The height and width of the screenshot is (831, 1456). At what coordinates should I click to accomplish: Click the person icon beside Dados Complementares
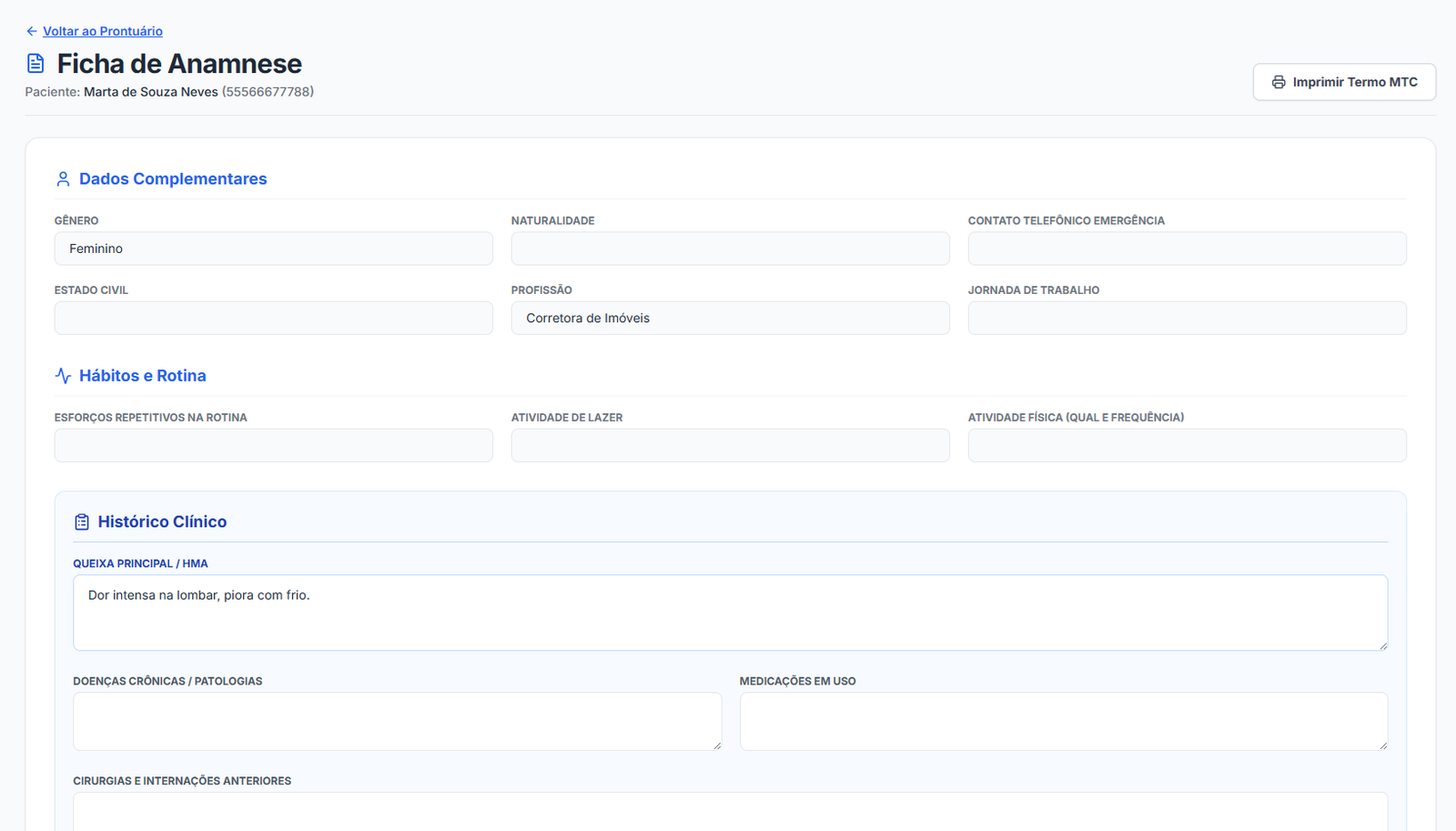pos(63,179)
